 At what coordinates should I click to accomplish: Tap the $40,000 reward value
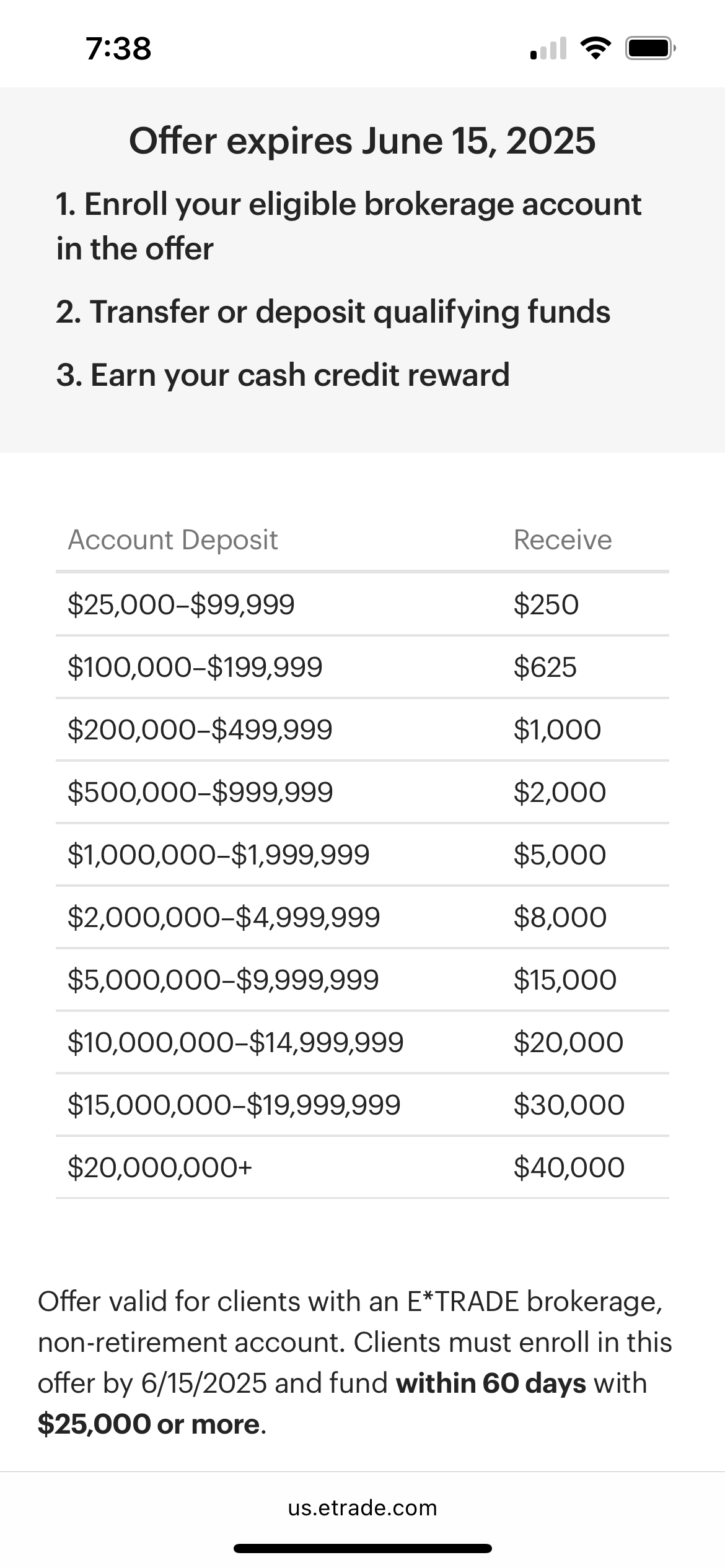[x=569, y=1168]
